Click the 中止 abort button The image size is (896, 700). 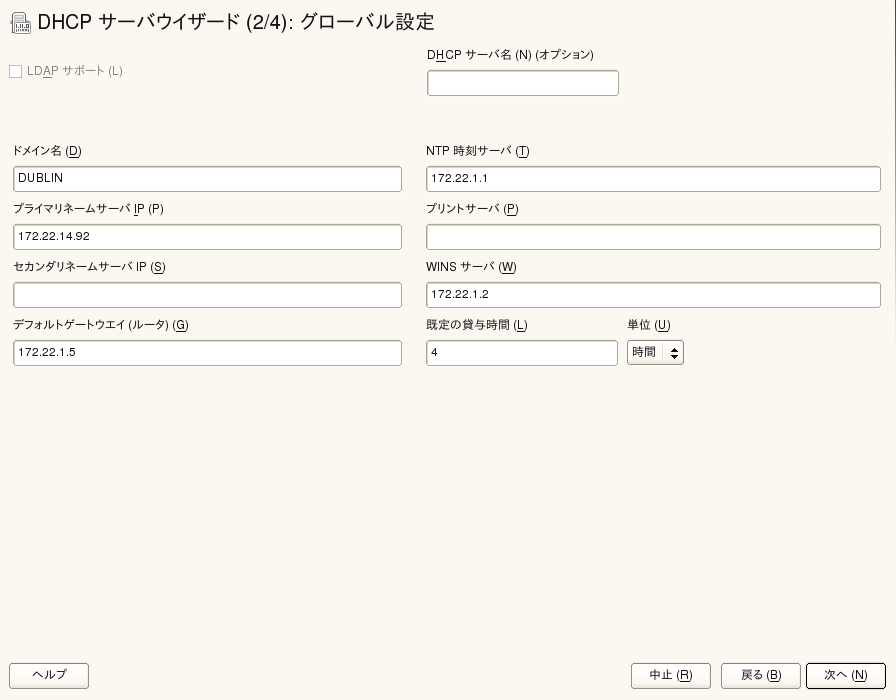click(x=670, y=675)
